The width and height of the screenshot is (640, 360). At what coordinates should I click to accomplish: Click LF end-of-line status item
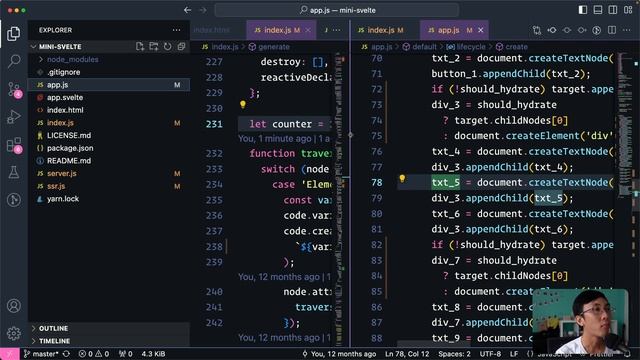point(514,354)
